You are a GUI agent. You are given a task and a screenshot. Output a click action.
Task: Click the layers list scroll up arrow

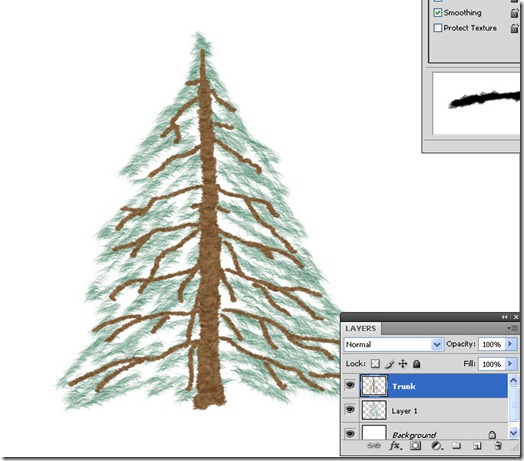pos(514,380)
